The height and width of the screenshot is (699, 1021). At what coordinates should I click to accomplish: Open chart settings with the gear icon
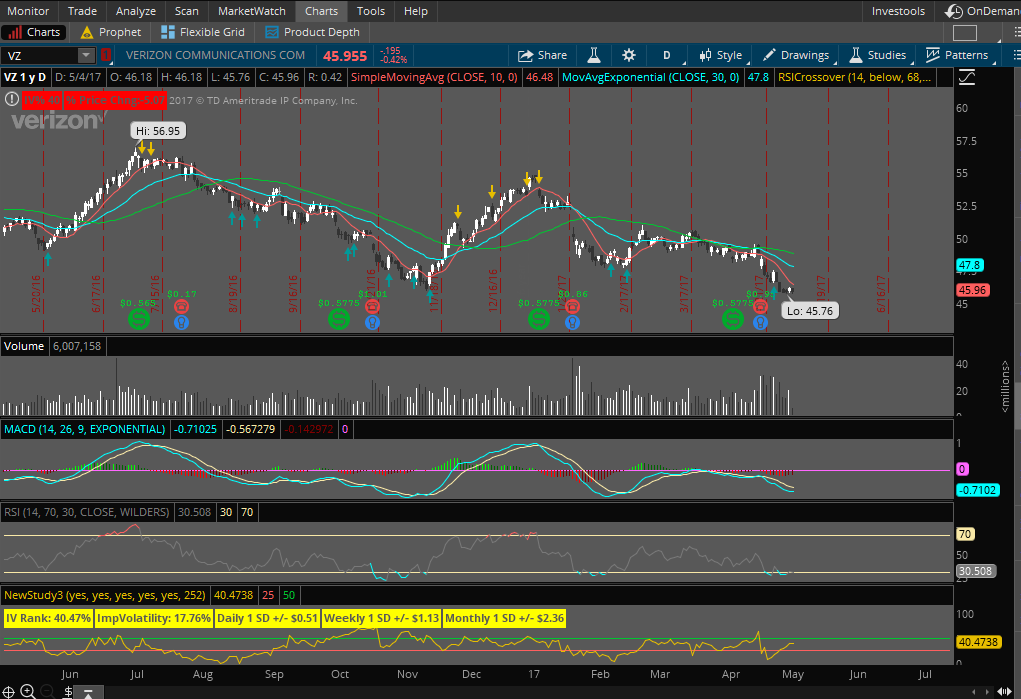(x=628, y=55)
